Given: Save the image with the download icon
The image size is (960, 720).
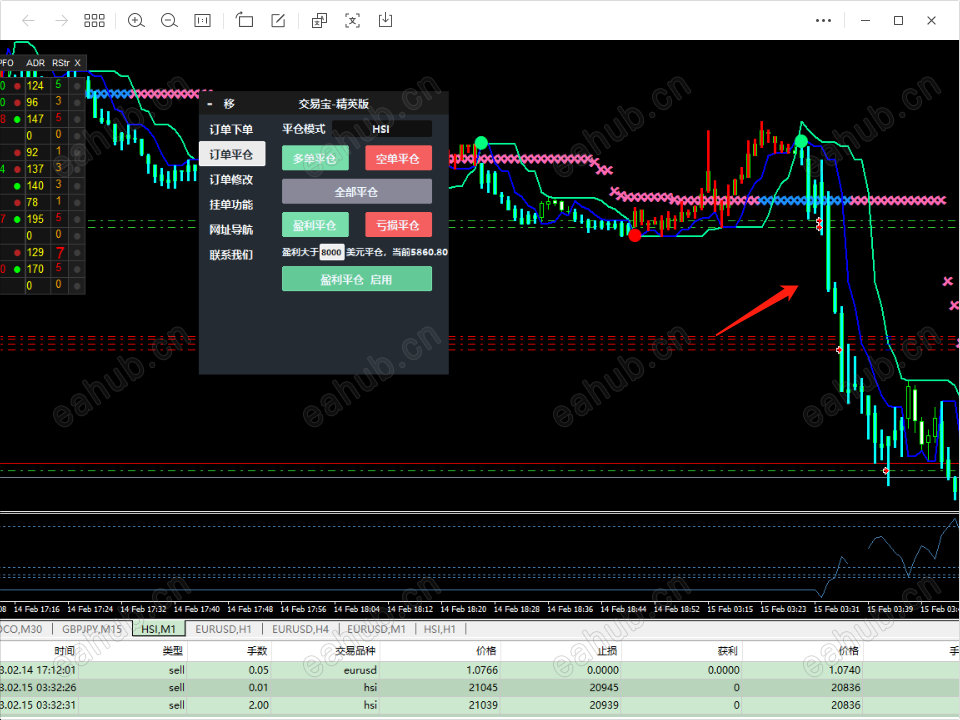Looking at the screenshot, I should pyautogui.click(x=385, y=21).
